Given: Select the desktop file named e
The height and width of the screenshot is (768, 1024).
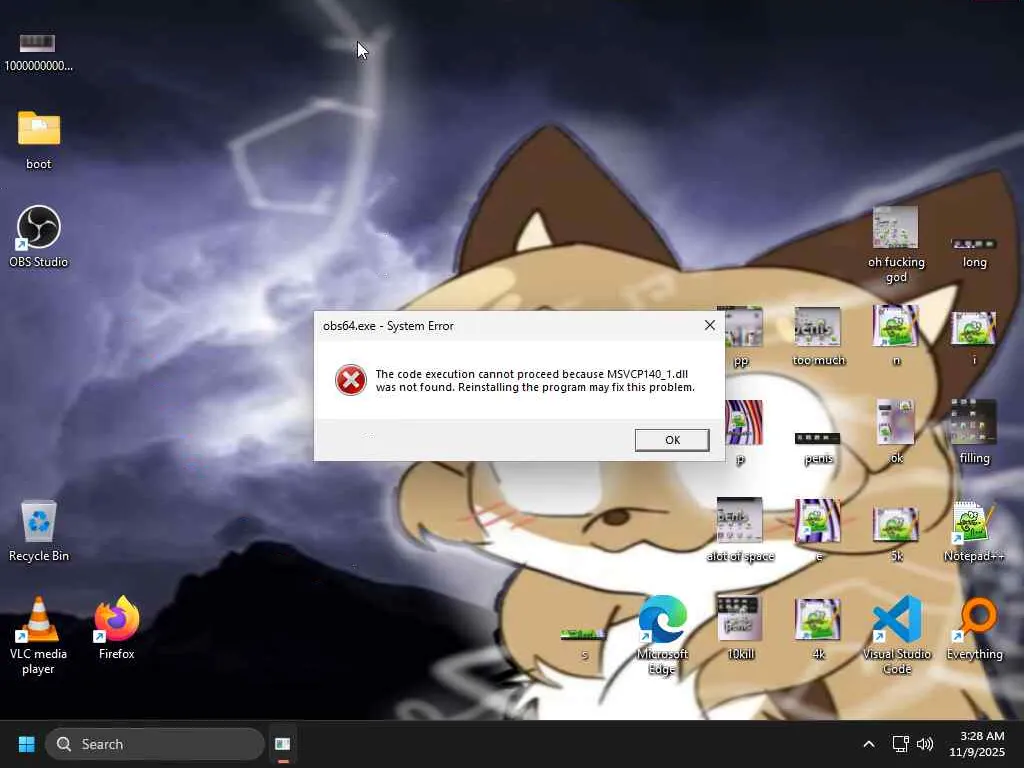Looking at the screenshot, I should pos(818,530).
